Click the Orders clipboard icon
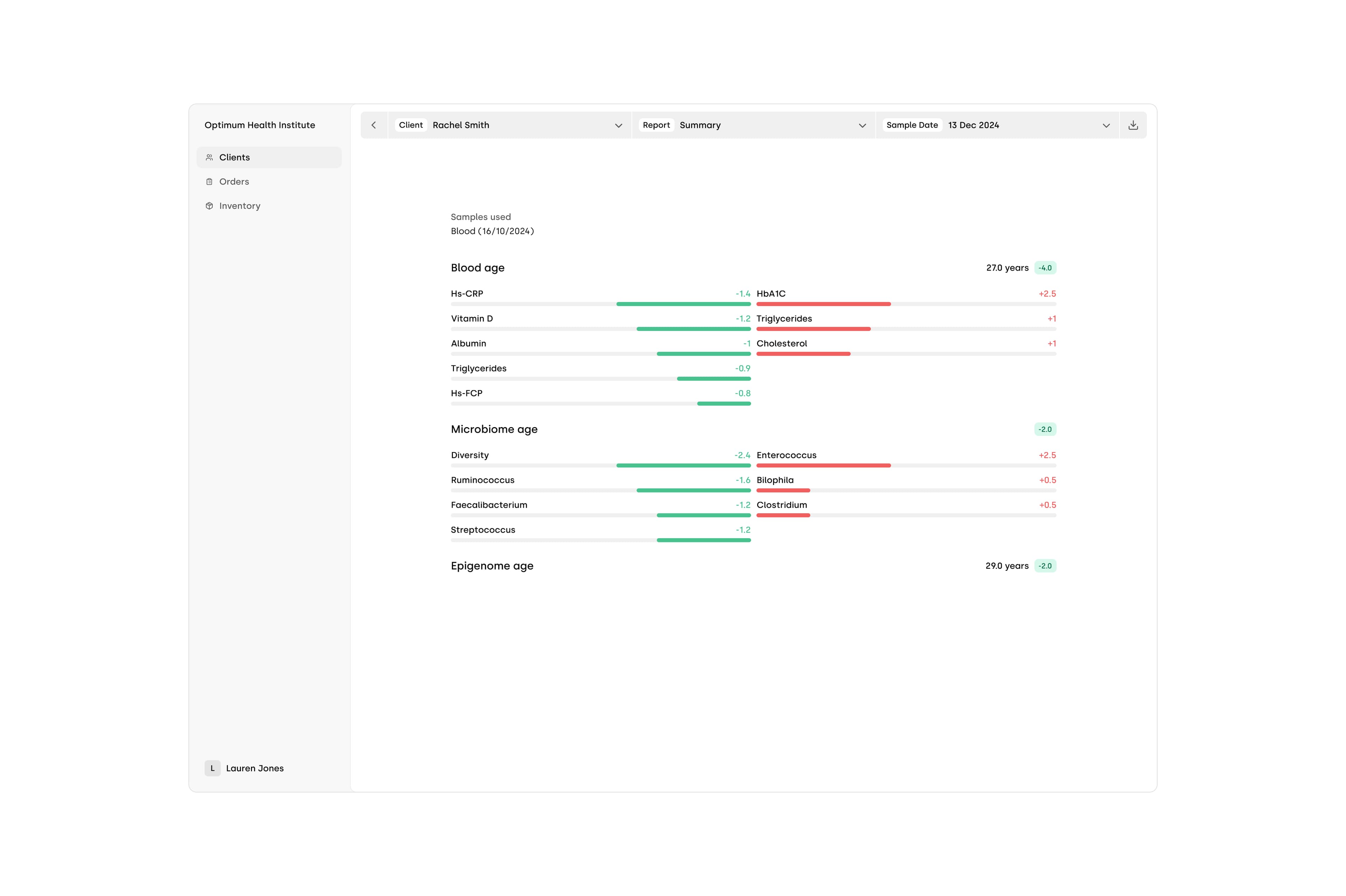The image size is (1346, 896). coord(209,182)
